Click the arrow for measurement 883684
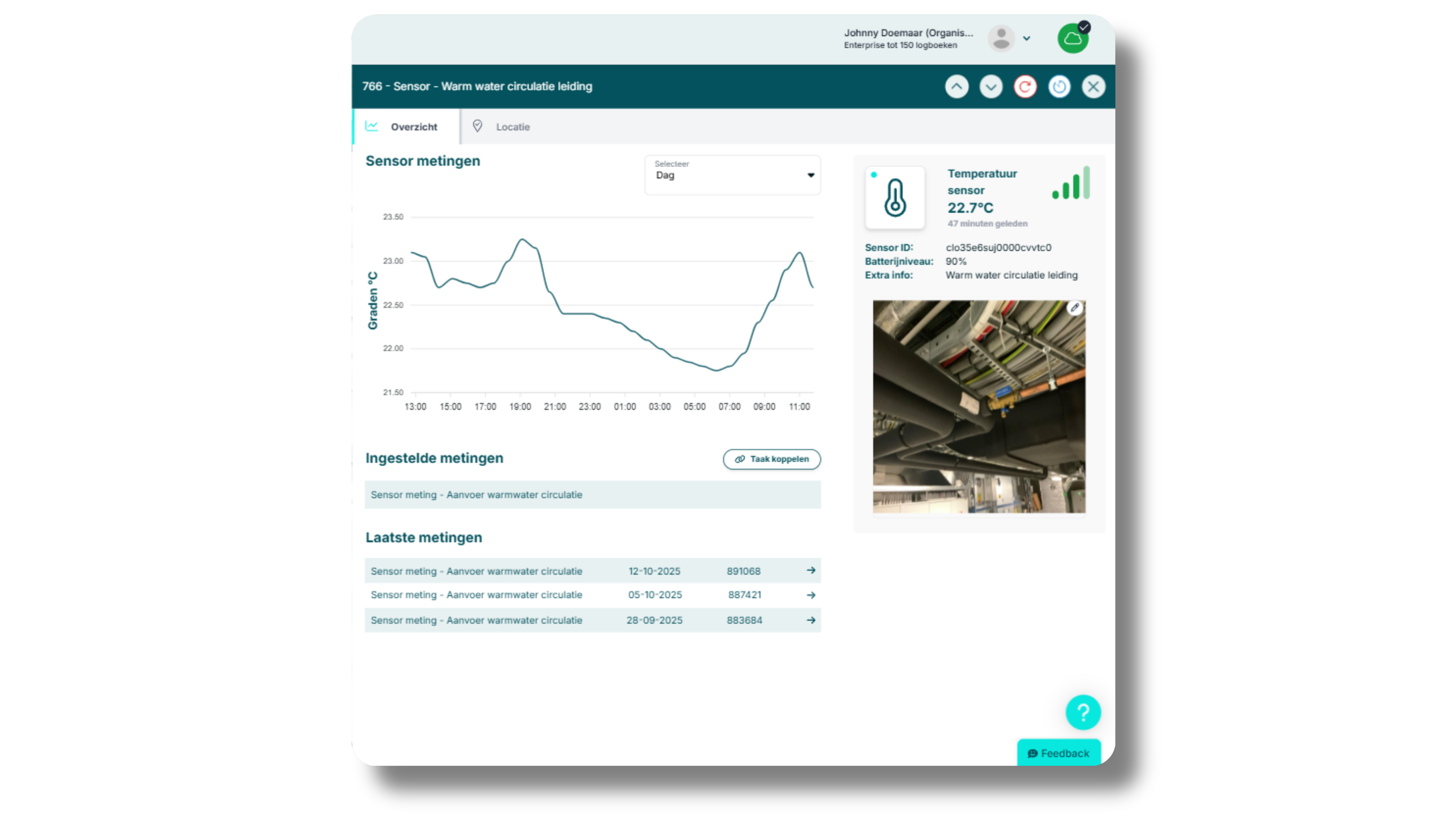Viewport: 1456px width, 819px height. tap(811, 620)
